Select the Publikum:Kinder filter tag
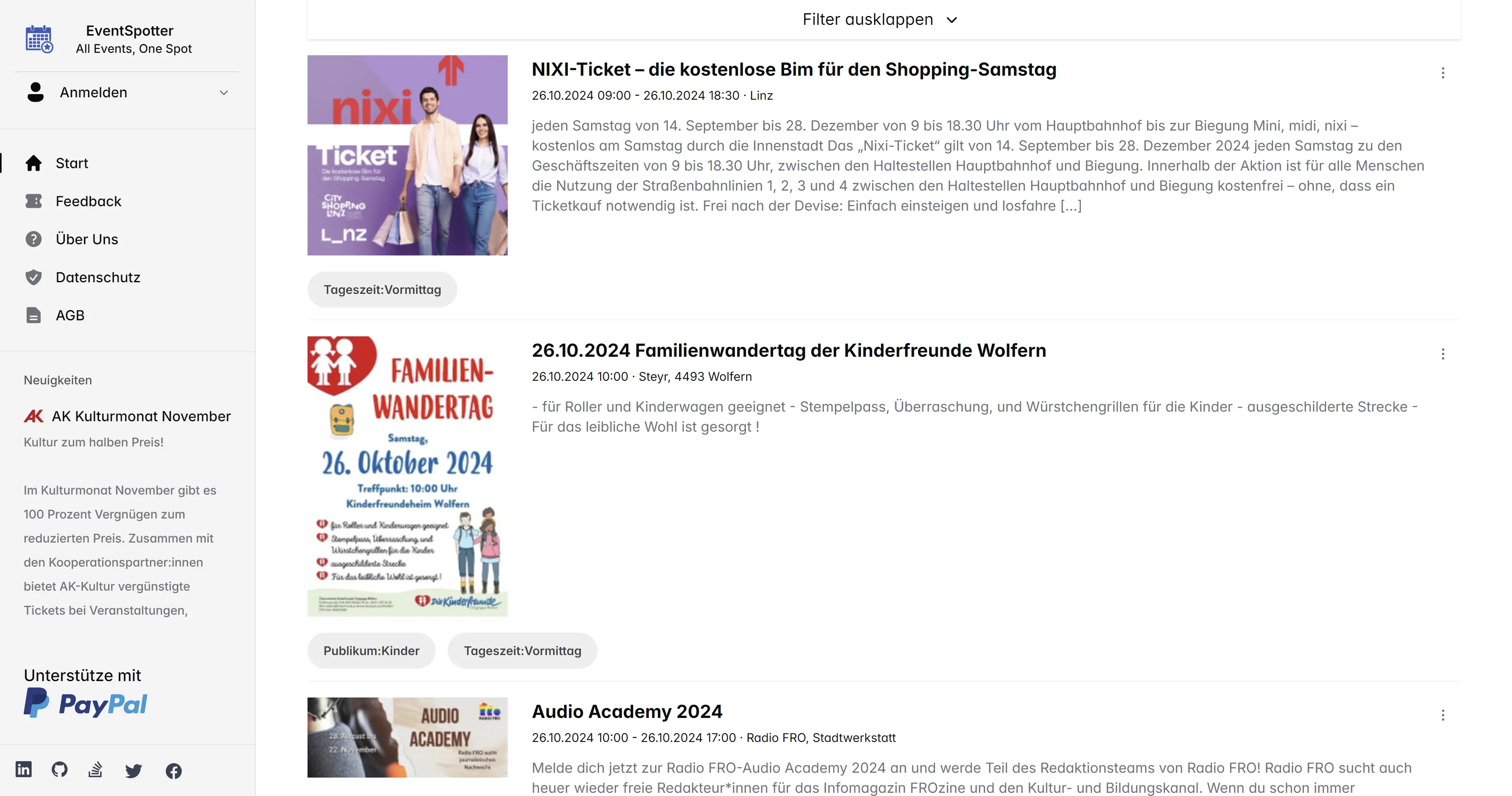 (371, 650)
